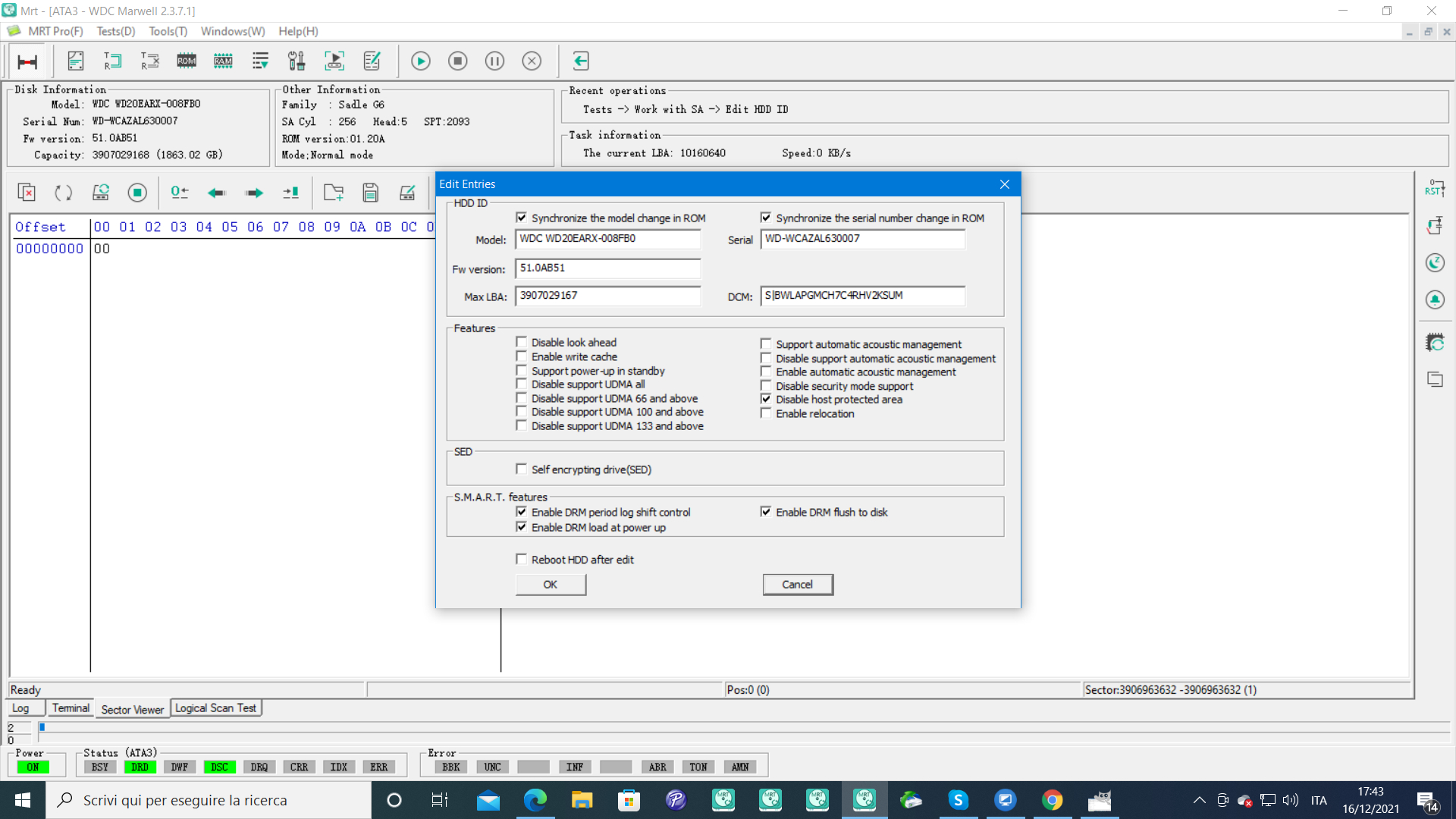Switch to the Logical Scan Test tab
1456x819 pixels.
pos(215,708)
